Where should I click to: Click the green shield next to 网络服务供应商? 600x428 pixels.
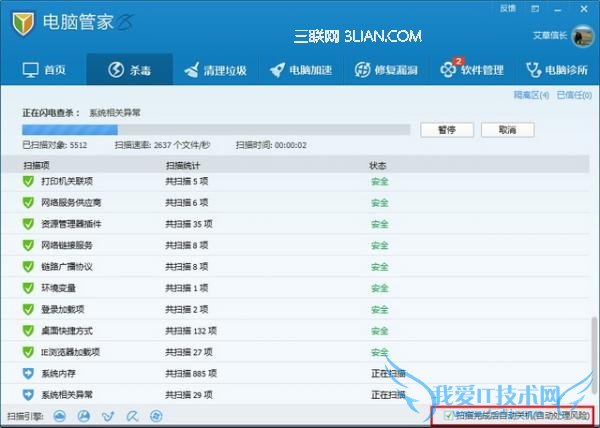[x=28, y=202]
